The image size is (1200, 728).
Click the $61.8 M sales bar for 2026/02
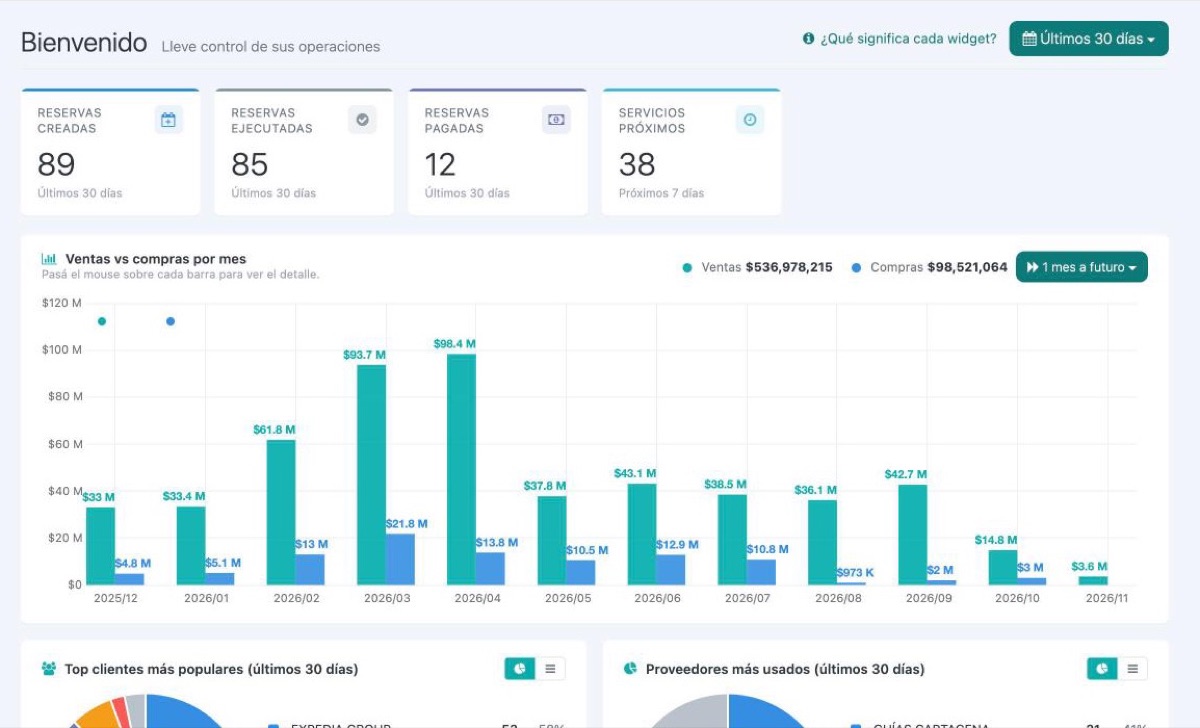[281, 512]
